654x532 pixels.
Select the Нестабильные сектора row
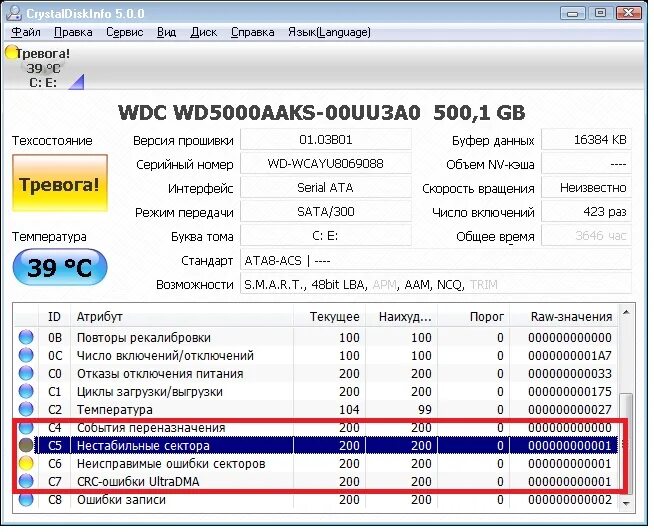[316, 445]
